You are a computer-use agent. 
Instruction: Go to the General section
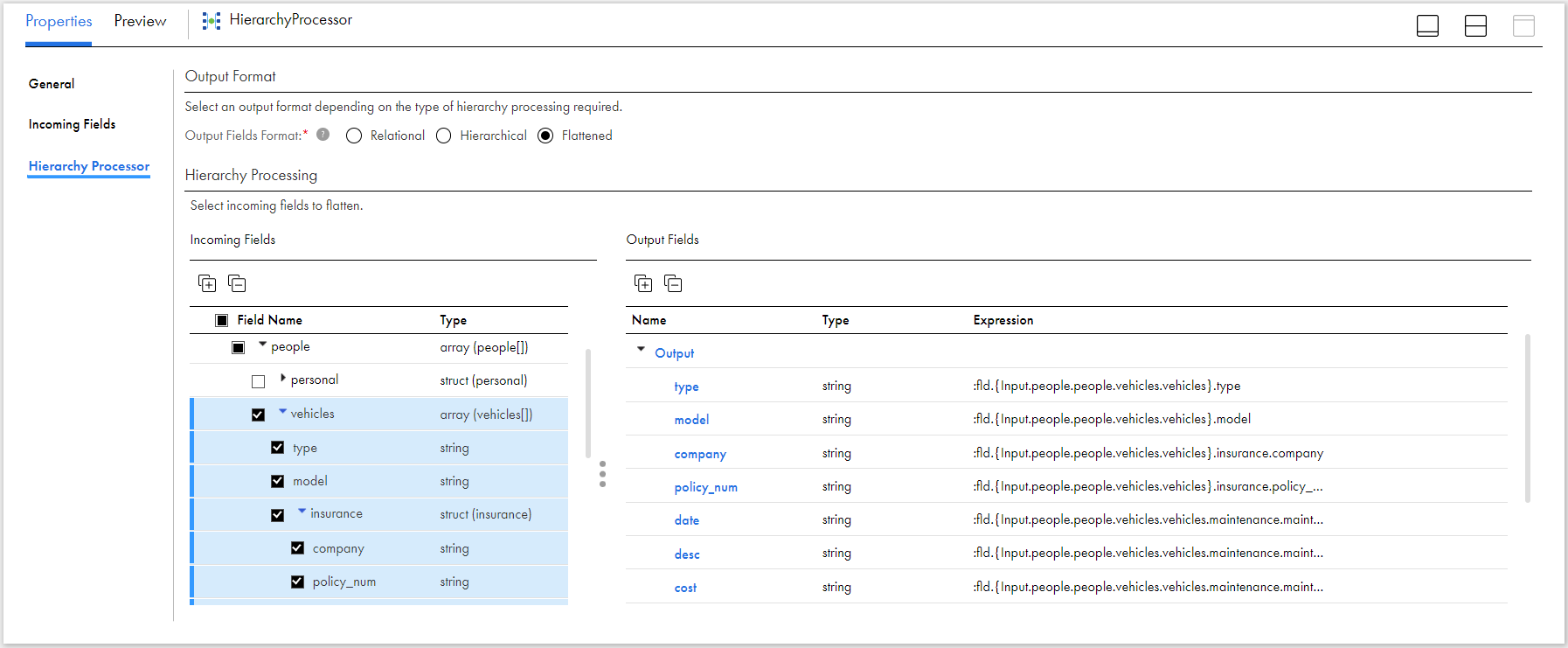coord(52,84)
